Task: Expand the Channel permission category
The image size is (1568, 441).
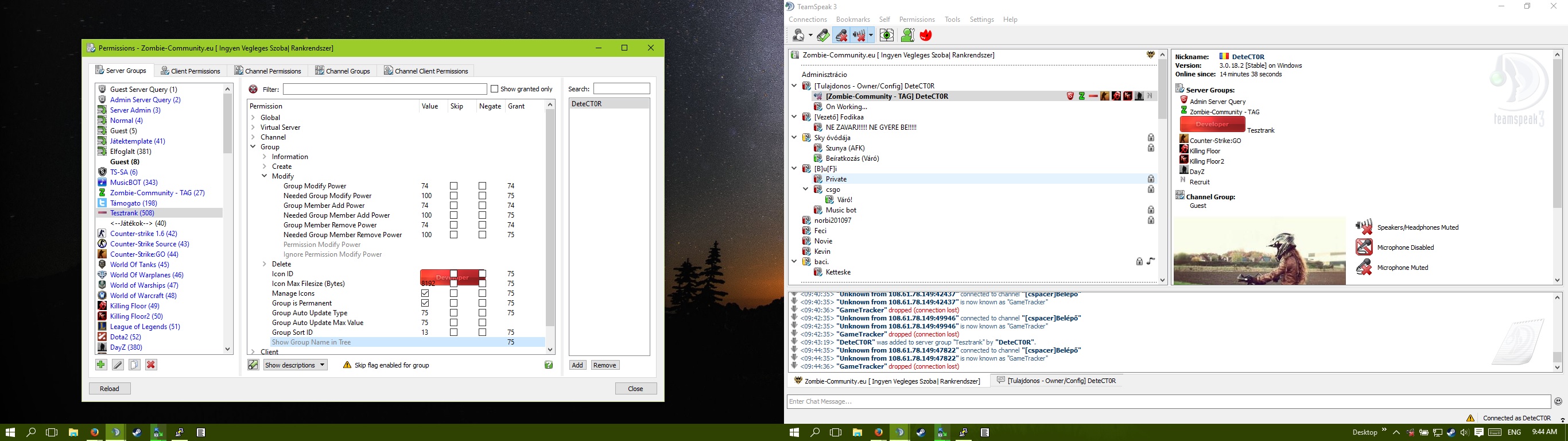Action: coord(253,137)
